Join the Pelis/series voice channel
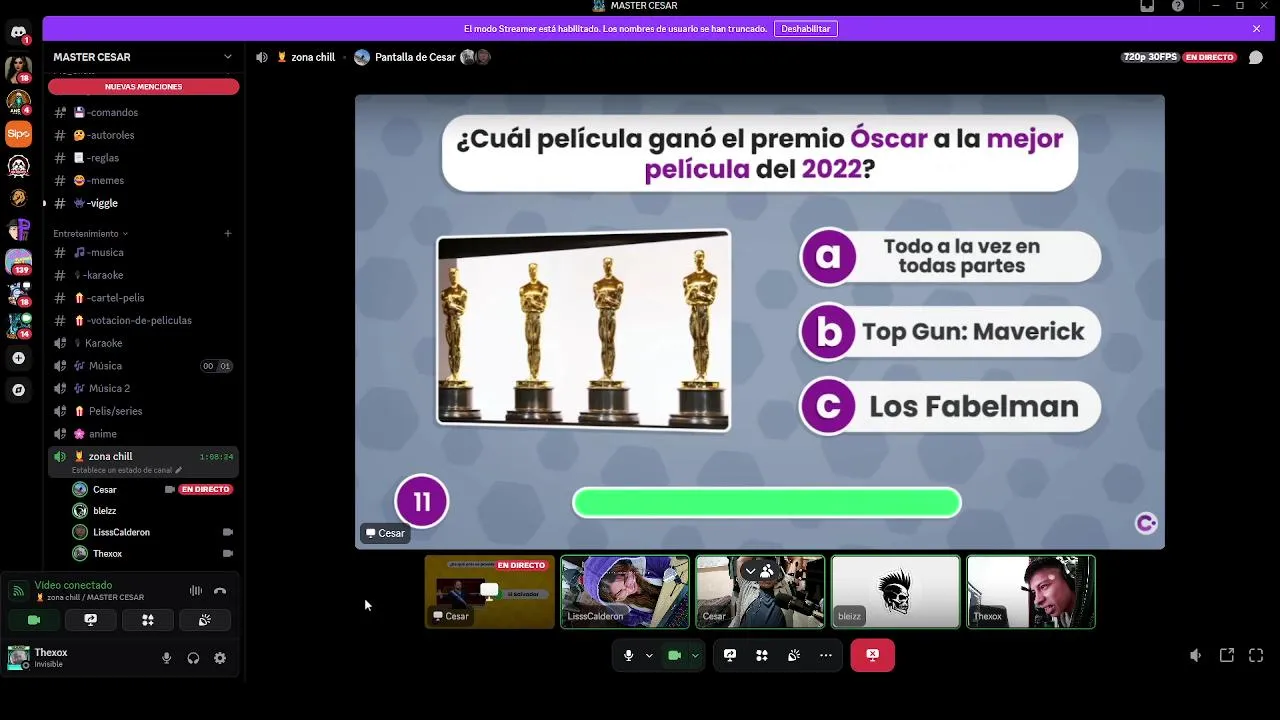This screenshot has height=720, width=1280. tap(143, 411)
